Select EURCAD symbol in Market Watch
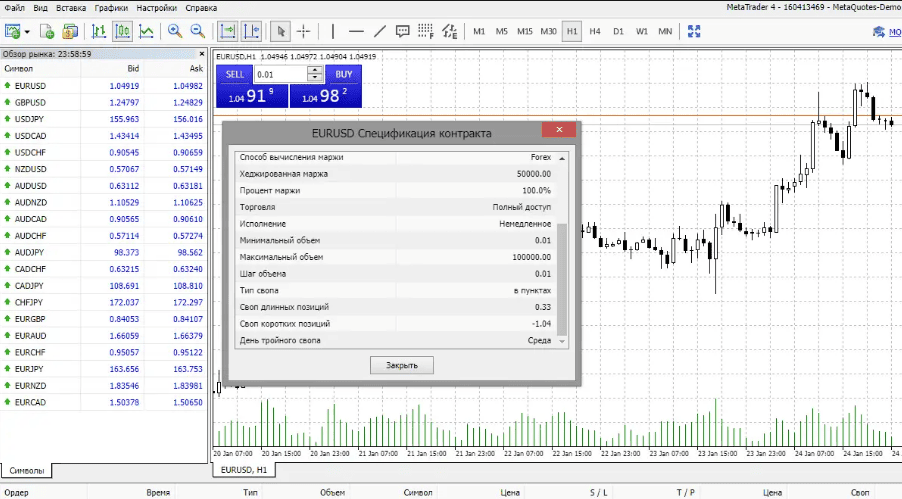Screen dimensions: 902x499 30,402
